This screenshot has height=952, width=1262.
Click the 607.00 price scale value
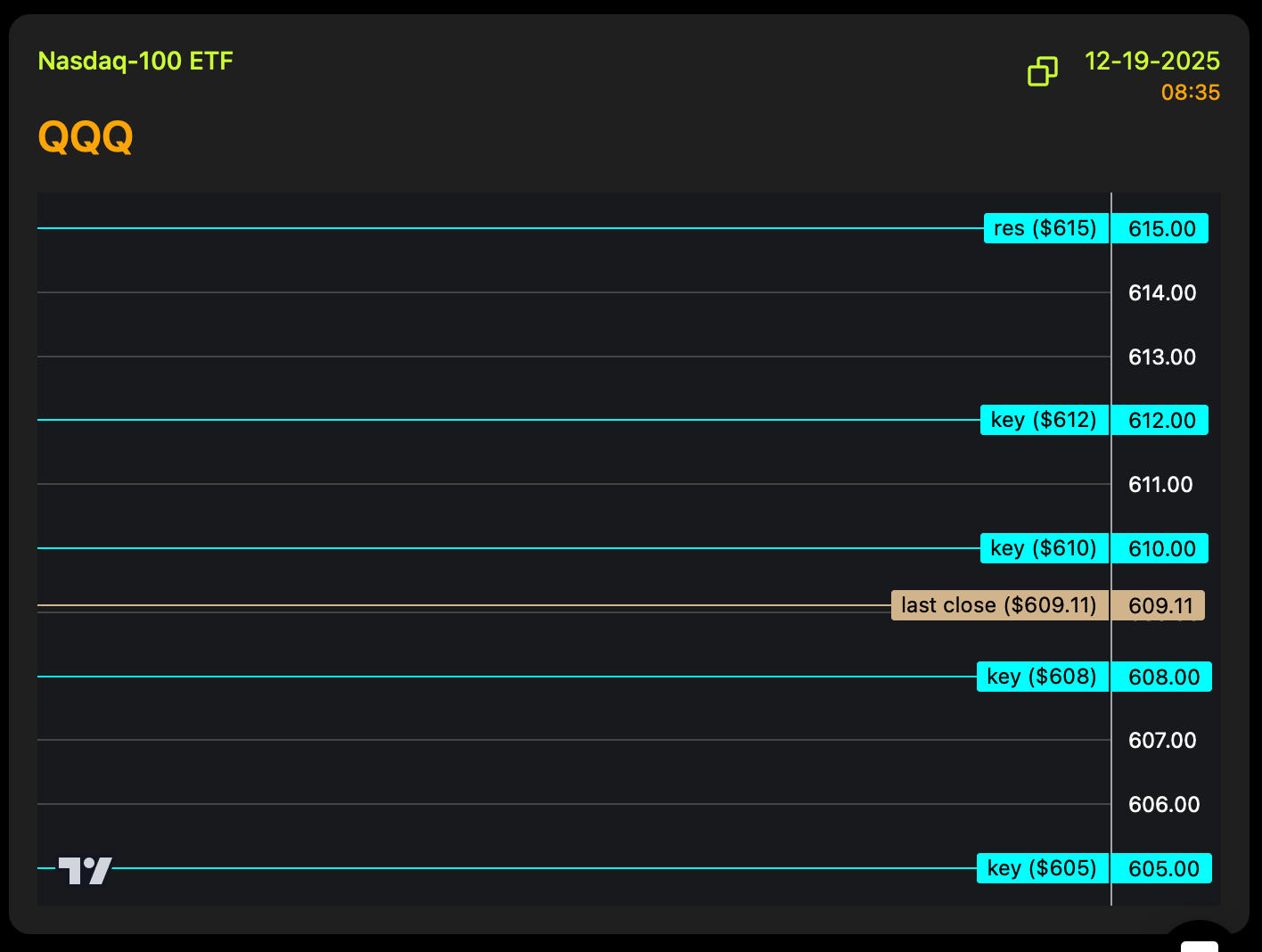[x=1161, y=740]
